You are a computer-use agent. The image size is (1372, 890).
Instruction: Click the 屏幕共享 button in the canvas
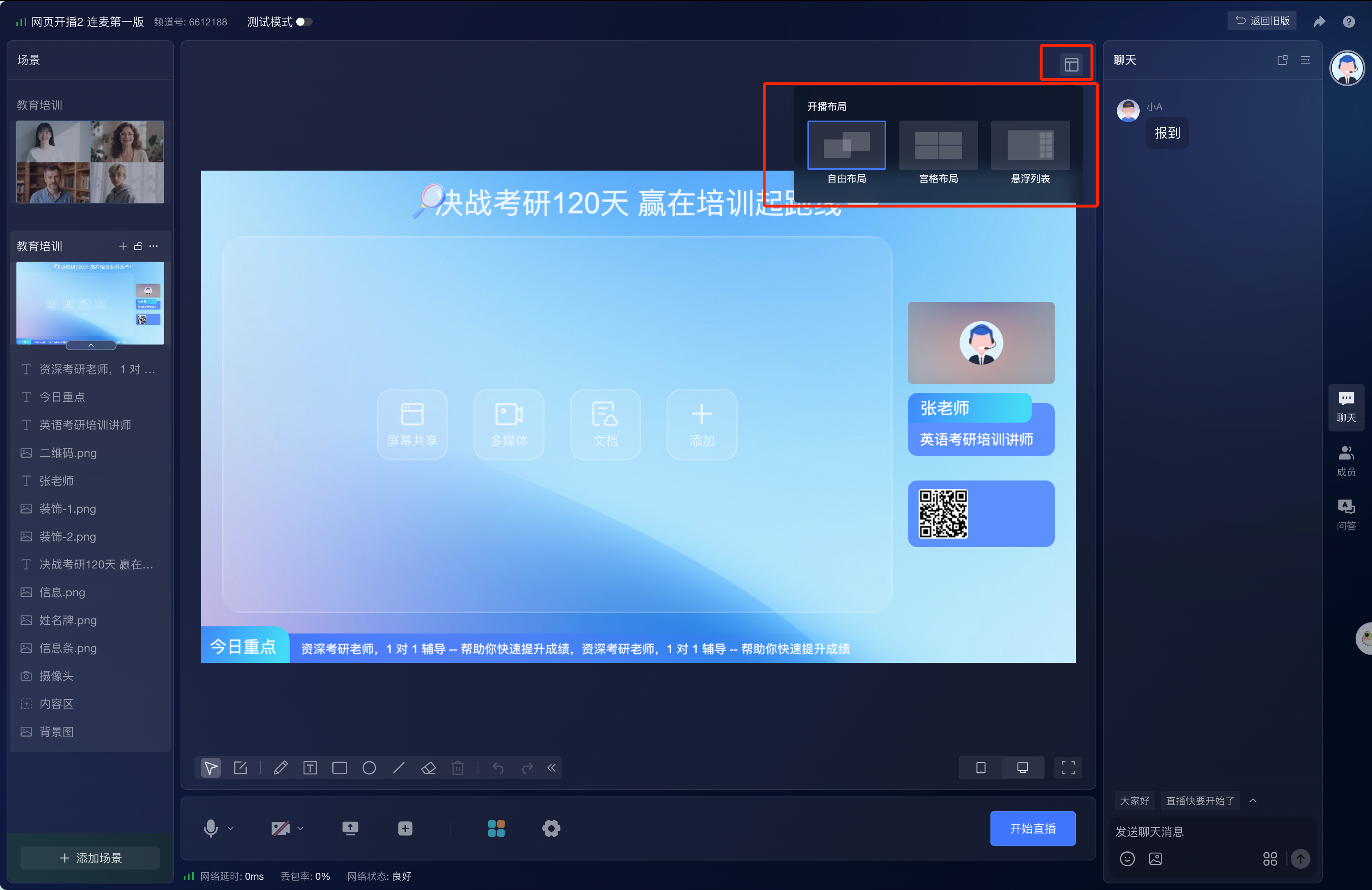point(412,425)
